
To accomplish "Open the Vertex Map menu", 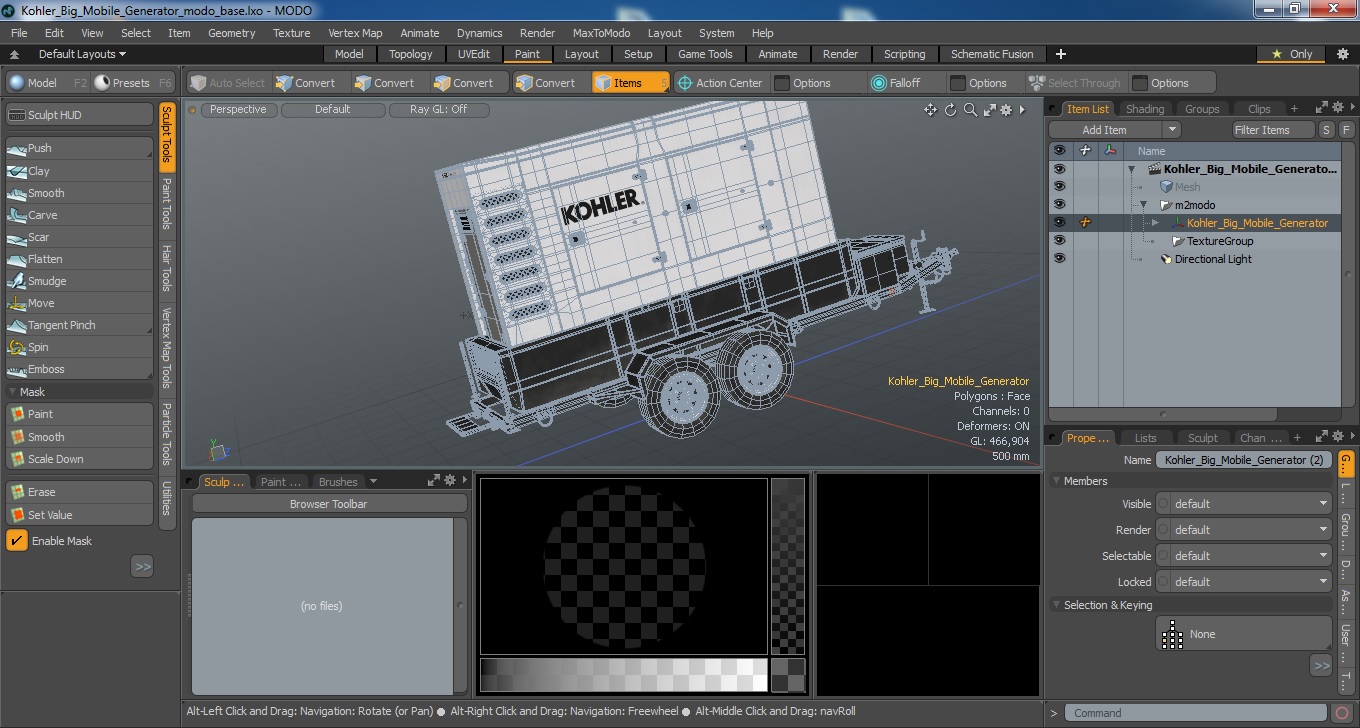I will [355, 33].
